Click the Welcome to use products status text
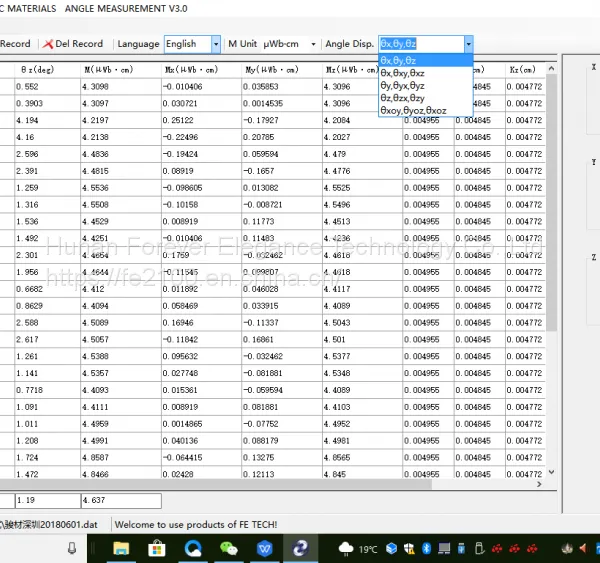 [196, 525]
